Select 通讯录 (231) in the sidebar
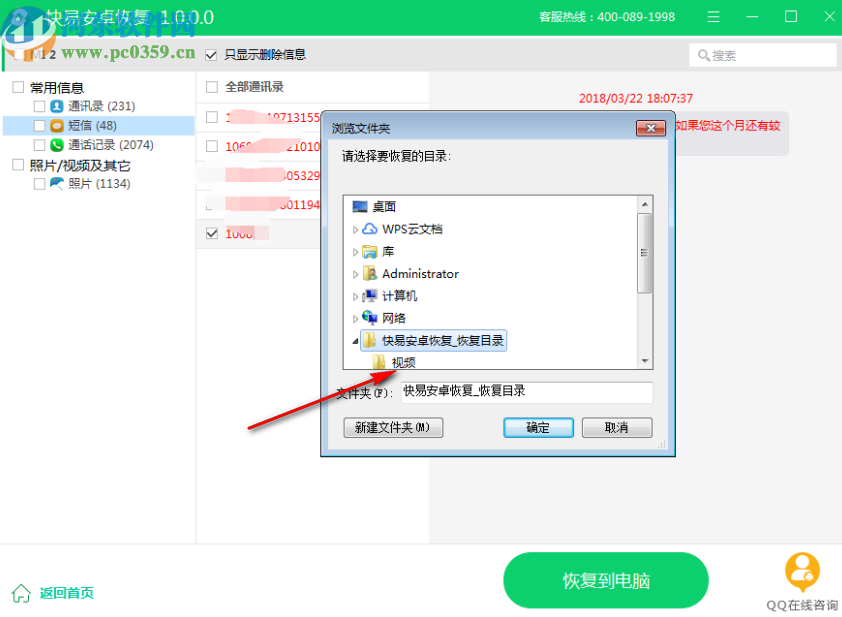 coord(101,106)
